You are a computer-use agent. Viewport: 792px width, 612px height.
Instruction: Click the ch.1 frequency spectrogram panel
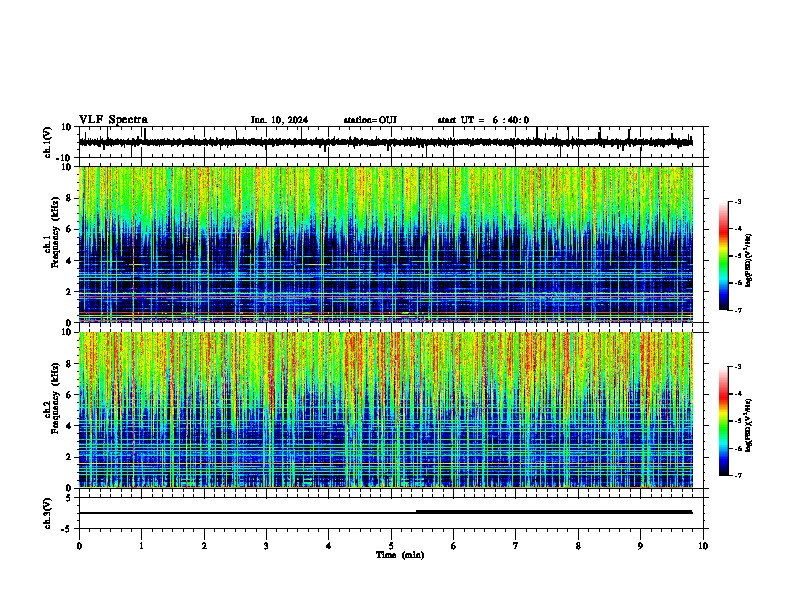pyautogui.click(x=386, y=244)
